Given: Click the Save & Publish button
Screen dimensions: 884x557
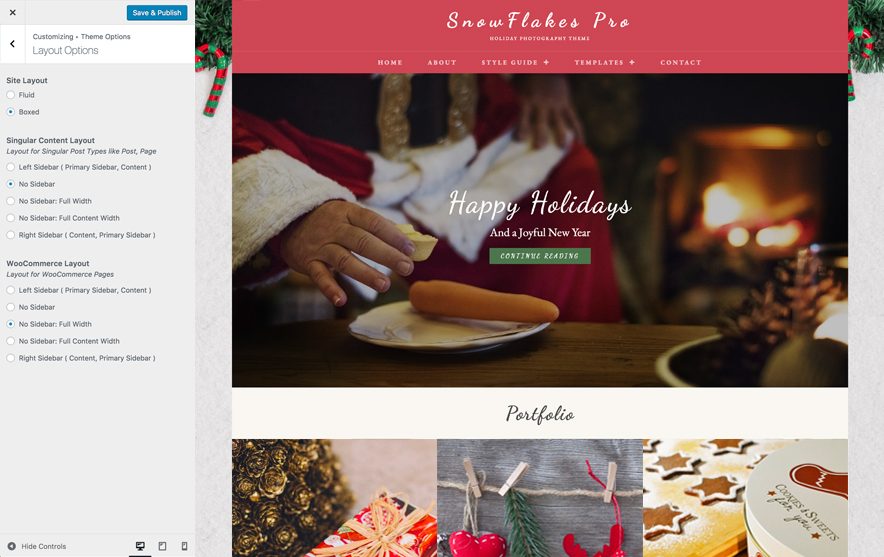Looking at the screenshot, I should (x=157, y=12).
